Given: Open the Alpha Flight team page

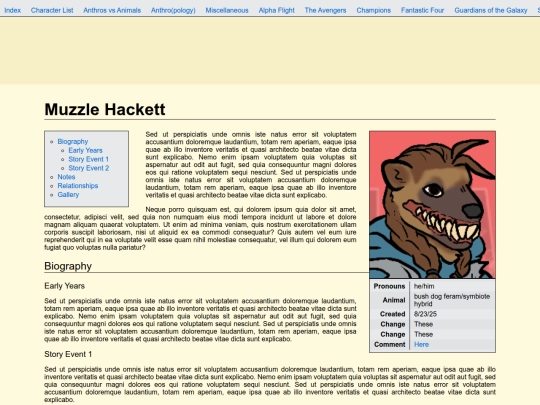Looking at the screenshot, I should click(277, 10).
